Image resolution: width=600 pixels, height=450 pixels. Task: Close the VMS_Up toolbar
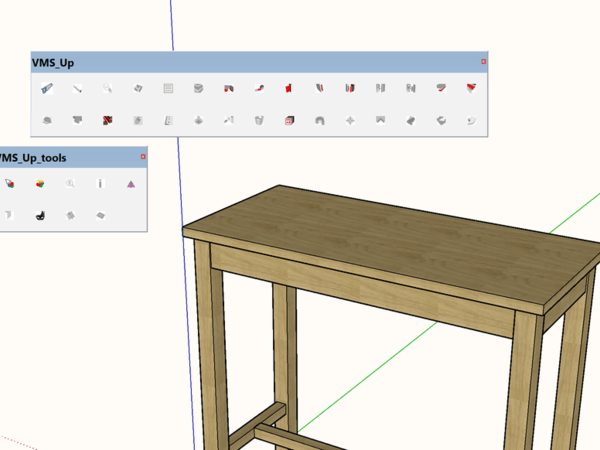[483, 62]
